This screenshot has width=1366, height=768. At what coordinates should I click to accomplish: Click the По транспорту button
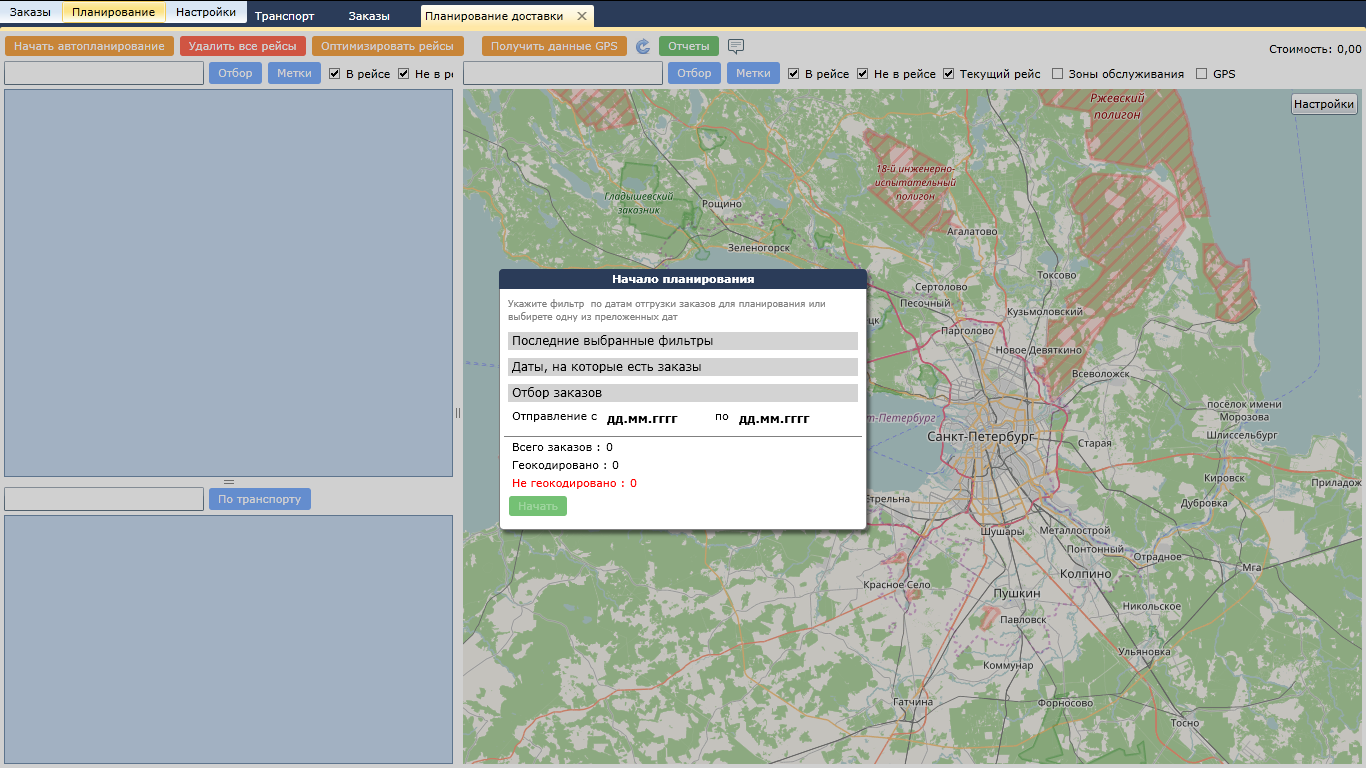pos(260,499)
